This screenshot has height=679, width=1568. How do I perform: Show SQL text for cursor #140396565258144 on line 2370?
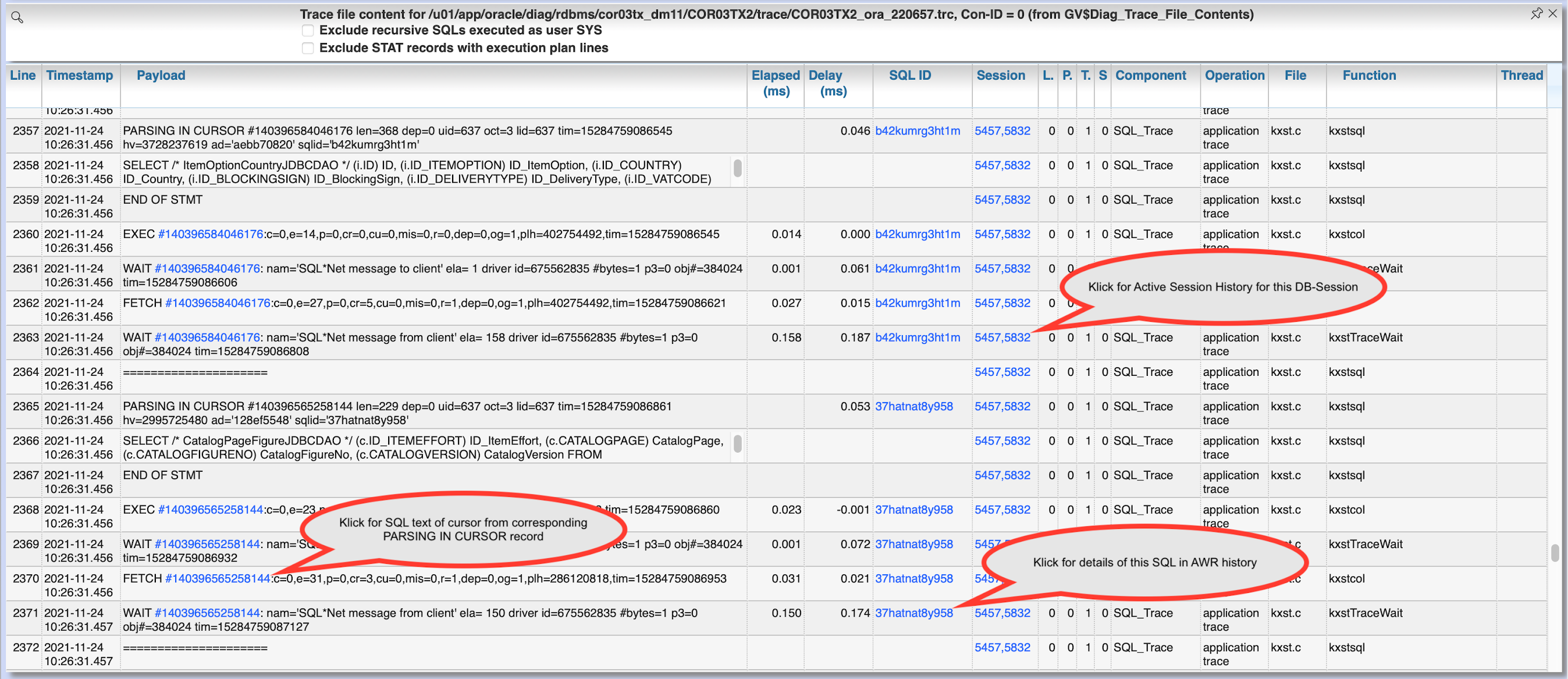[x=218, y=578]
